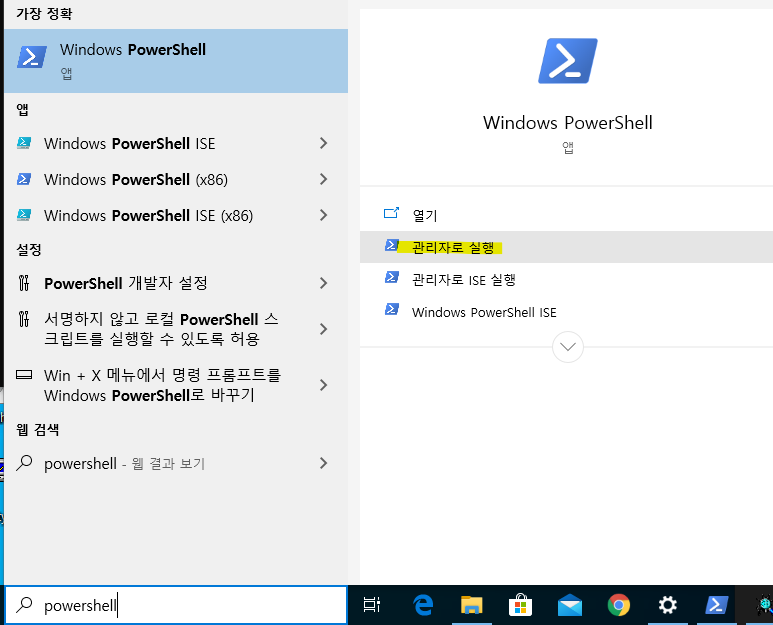773x625 pixels.
Task: Click the PowerShell icon beside 관리자로 실행
Action: [x=392, y=245]
